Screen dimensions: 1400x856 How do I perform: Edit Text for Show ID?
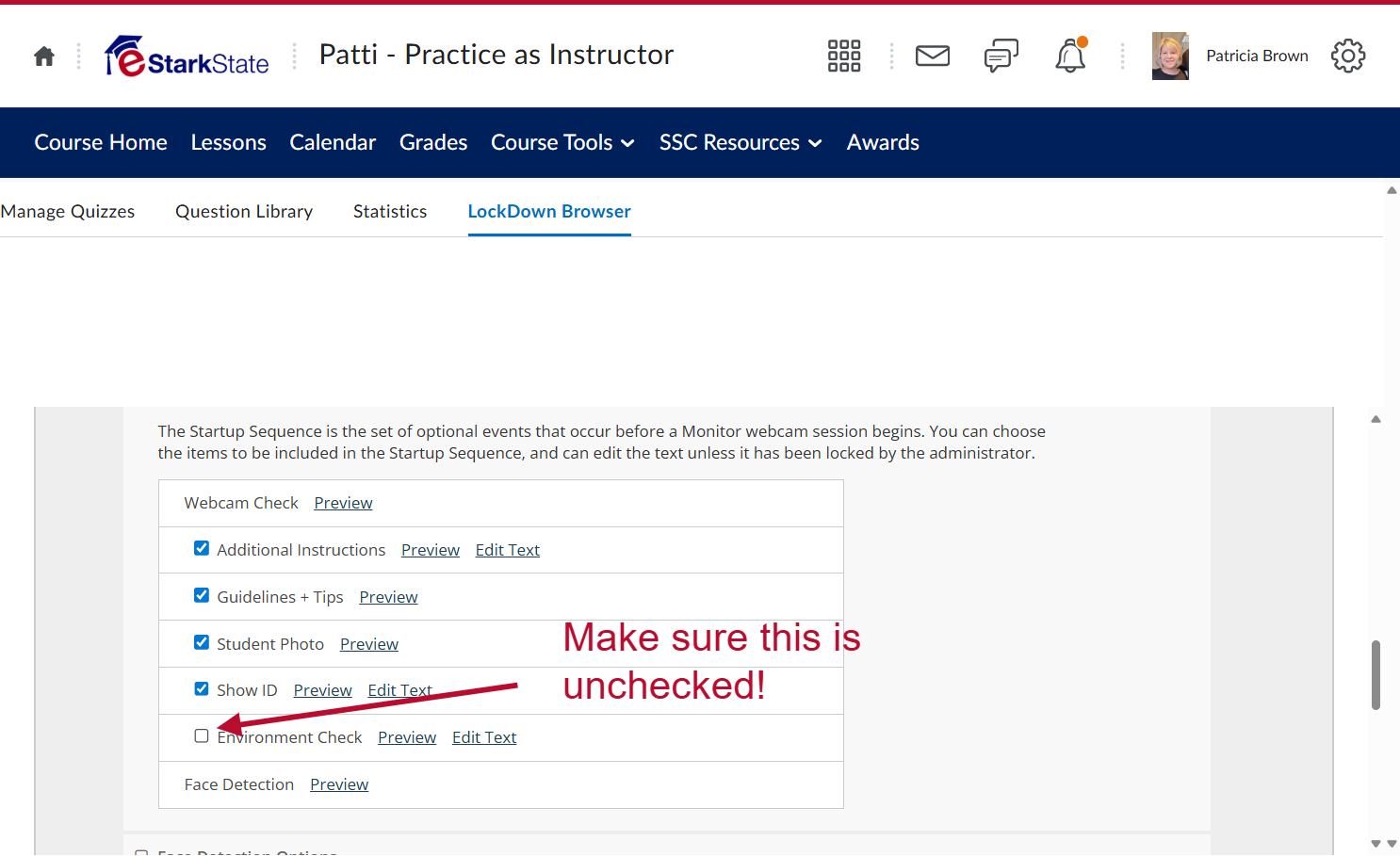pyautogui.click(x=400, y=690)
